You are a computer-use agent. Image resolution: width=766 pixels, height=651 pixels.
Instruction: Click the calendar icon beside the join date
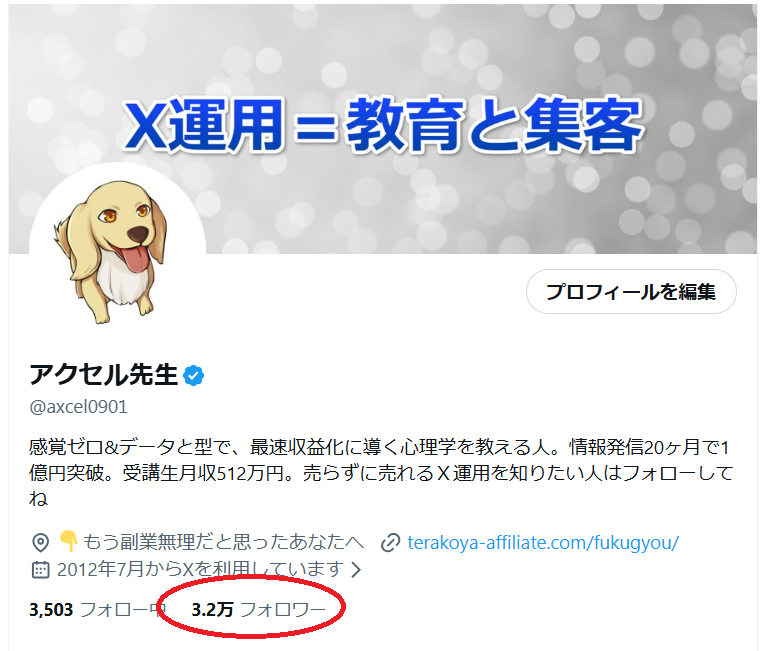40,569
